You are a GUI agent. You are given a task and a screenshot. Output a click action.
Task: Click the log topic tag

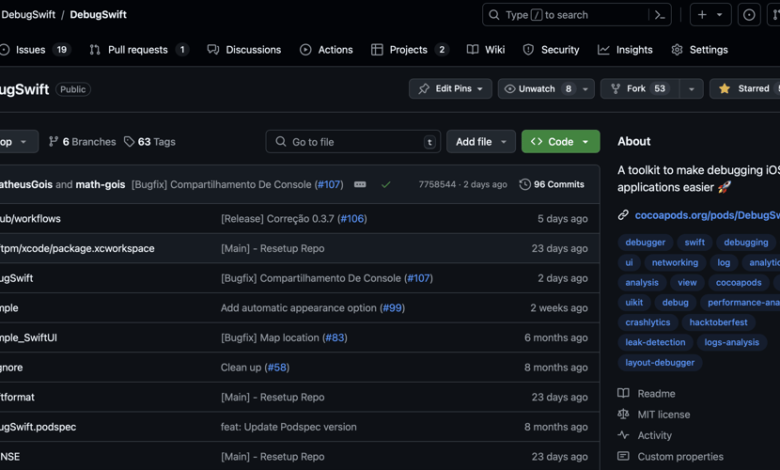pyautogui.click(x=723, y=263)
